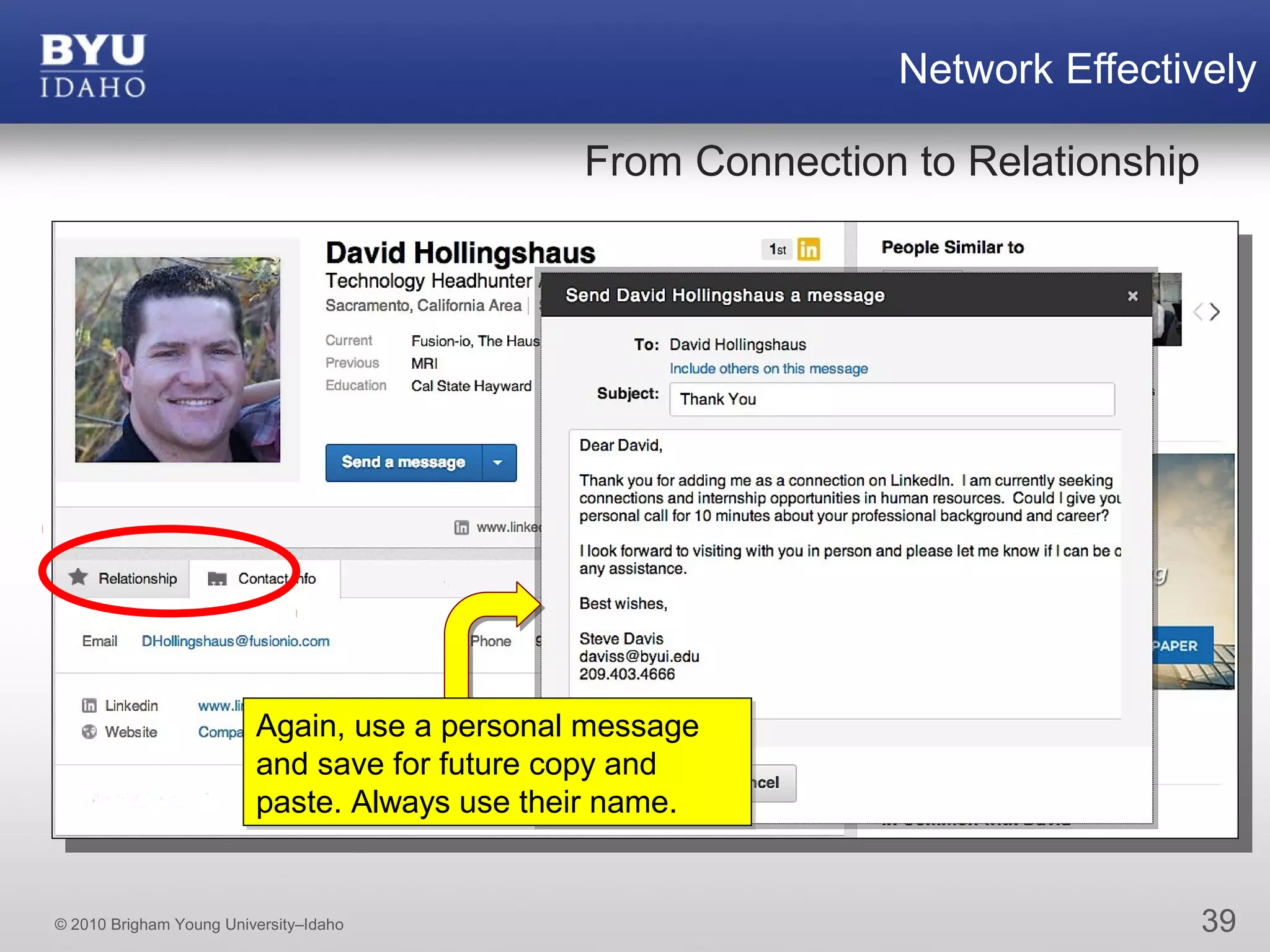This screenshot has height=952, width=1270.
Task: Click the next arrow in People Similar
Action: tap(1215, 312)
